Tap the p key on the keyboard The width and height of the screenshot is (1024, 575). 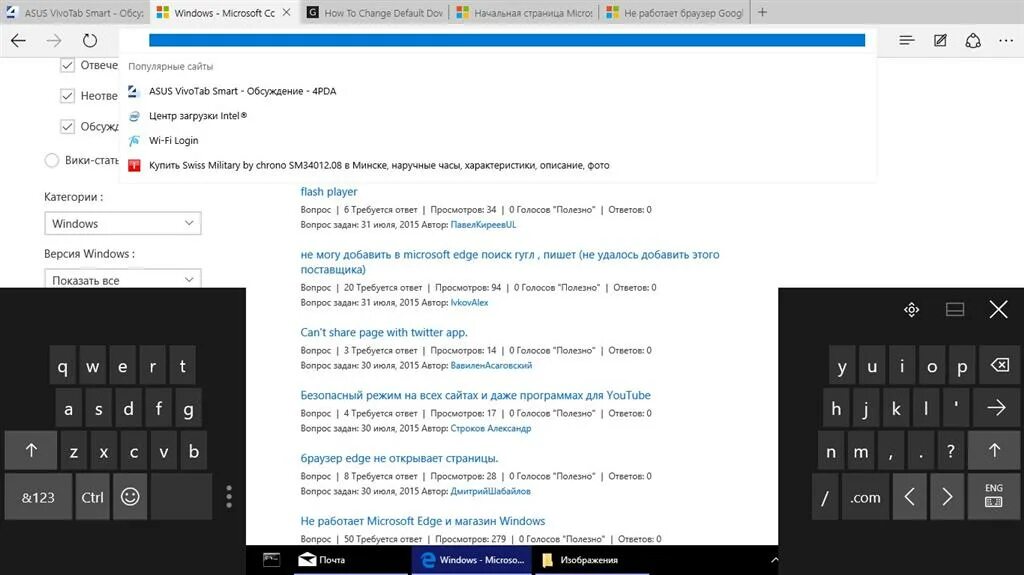[962, 366]
